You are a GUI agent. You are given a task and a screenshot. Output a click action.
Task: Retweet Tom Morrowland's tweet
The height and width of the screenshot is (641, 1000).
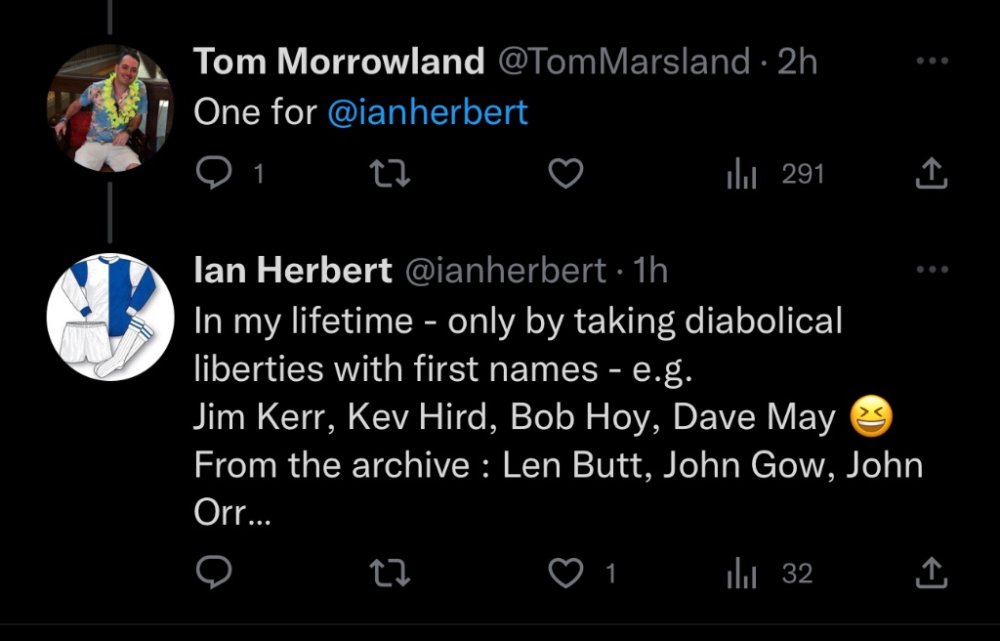(389, 175)
